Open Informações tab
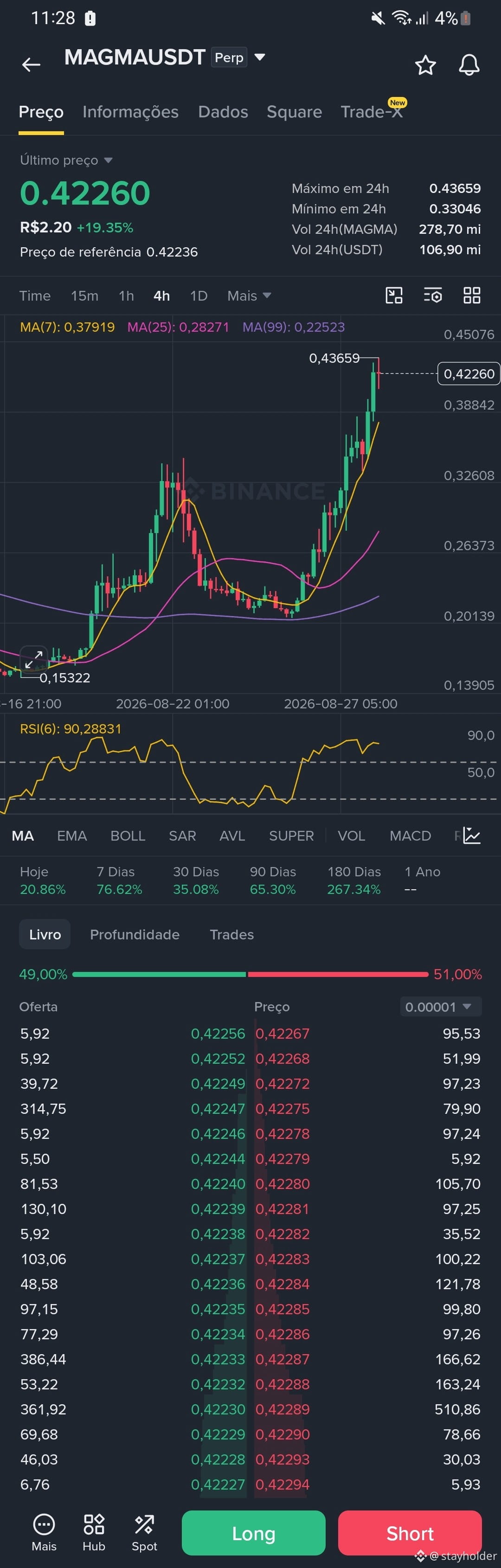The width and height of the screenshot is (501, 1568). pyautogui.click(x=130, y=112)
